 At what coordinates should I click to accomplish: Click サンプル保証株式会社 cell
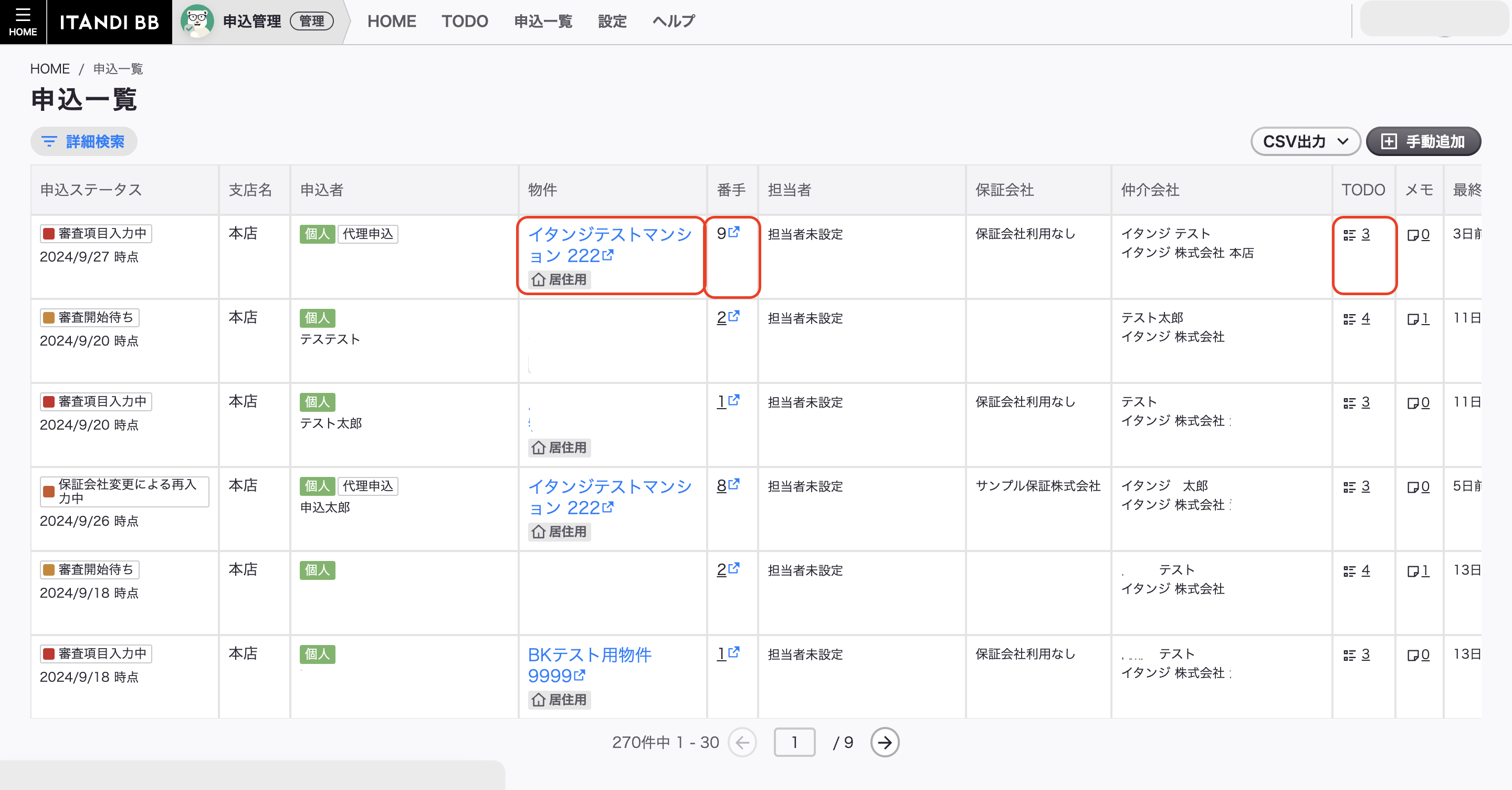tap(1037, 486)
